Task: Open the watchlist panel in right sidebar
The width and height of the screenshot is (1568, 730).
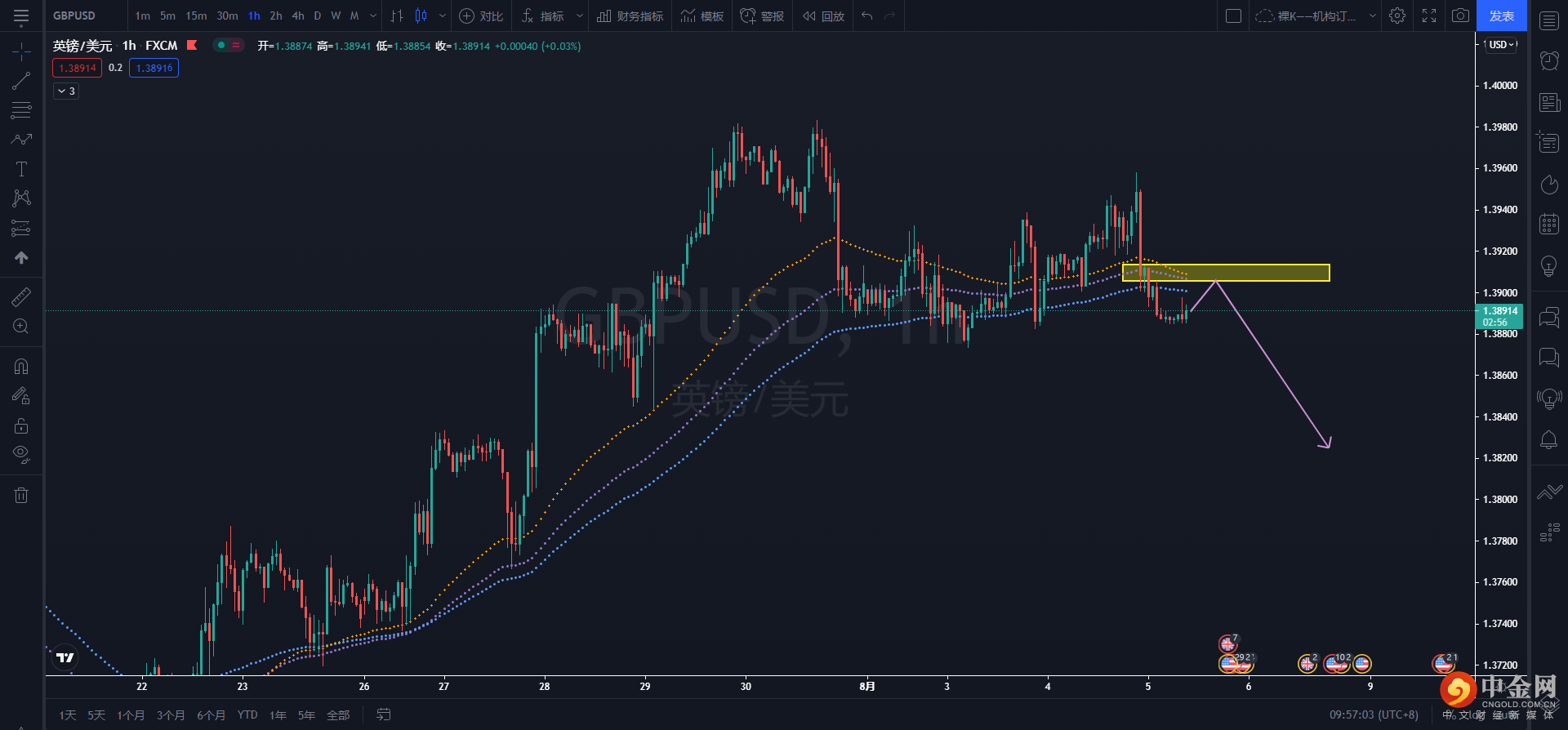Action: tap(1549, 21)
